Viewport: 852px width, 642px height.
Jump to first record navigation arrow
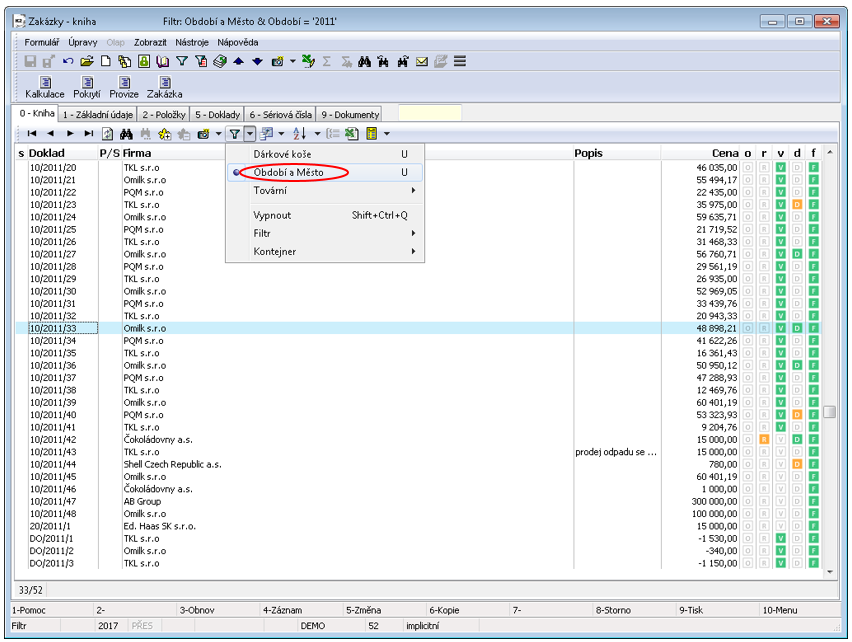[32, 133]
